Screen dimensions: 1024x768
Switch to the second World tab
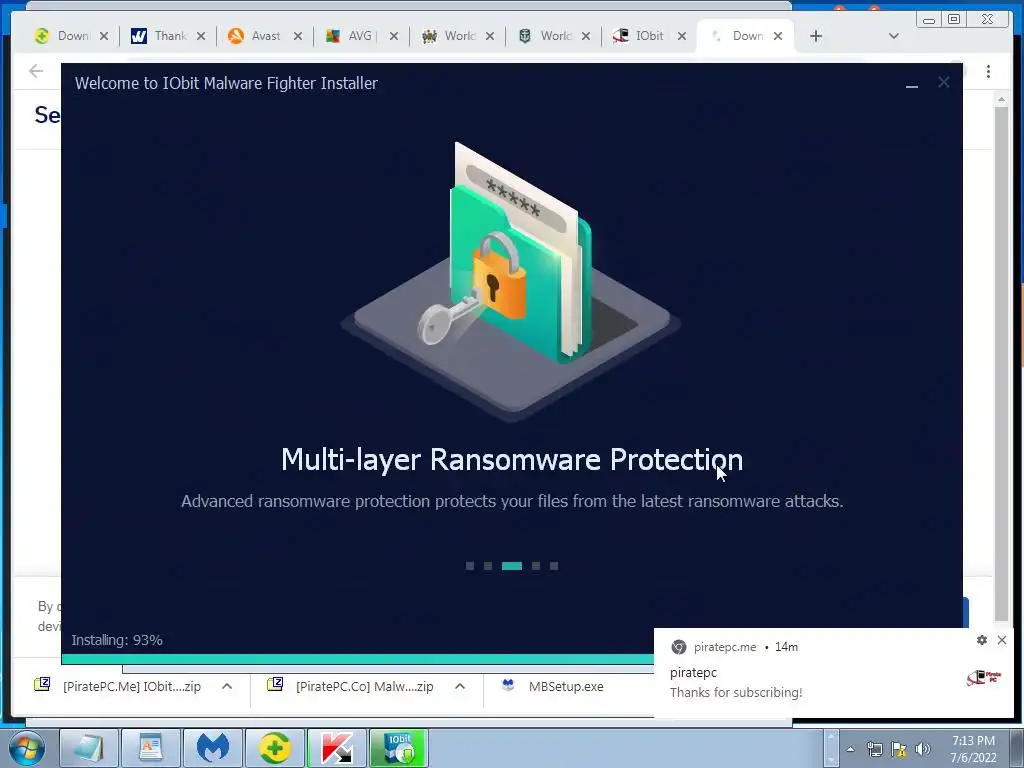point(545,36)
